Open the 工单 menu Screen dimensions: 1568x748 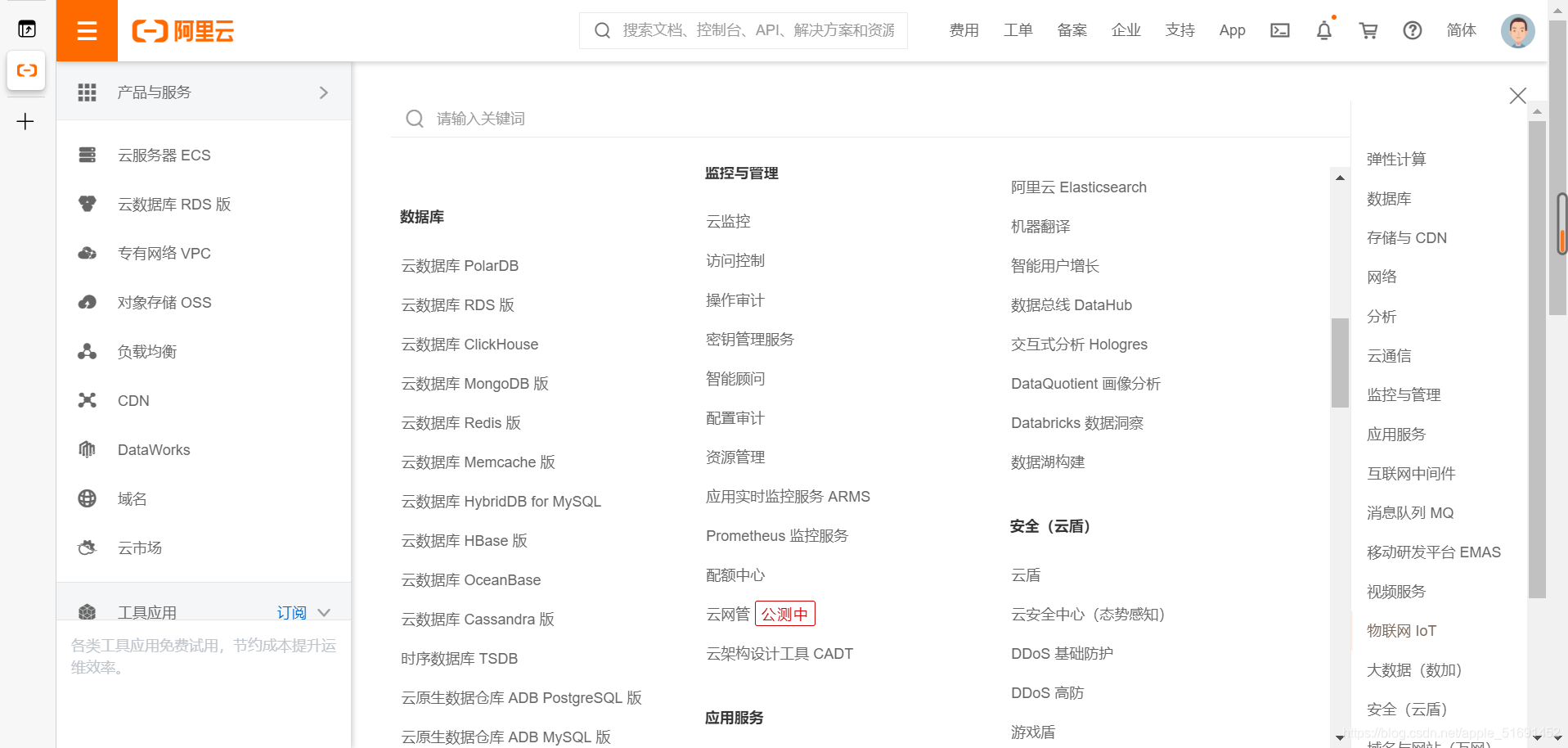click(x=1018, y=30)
